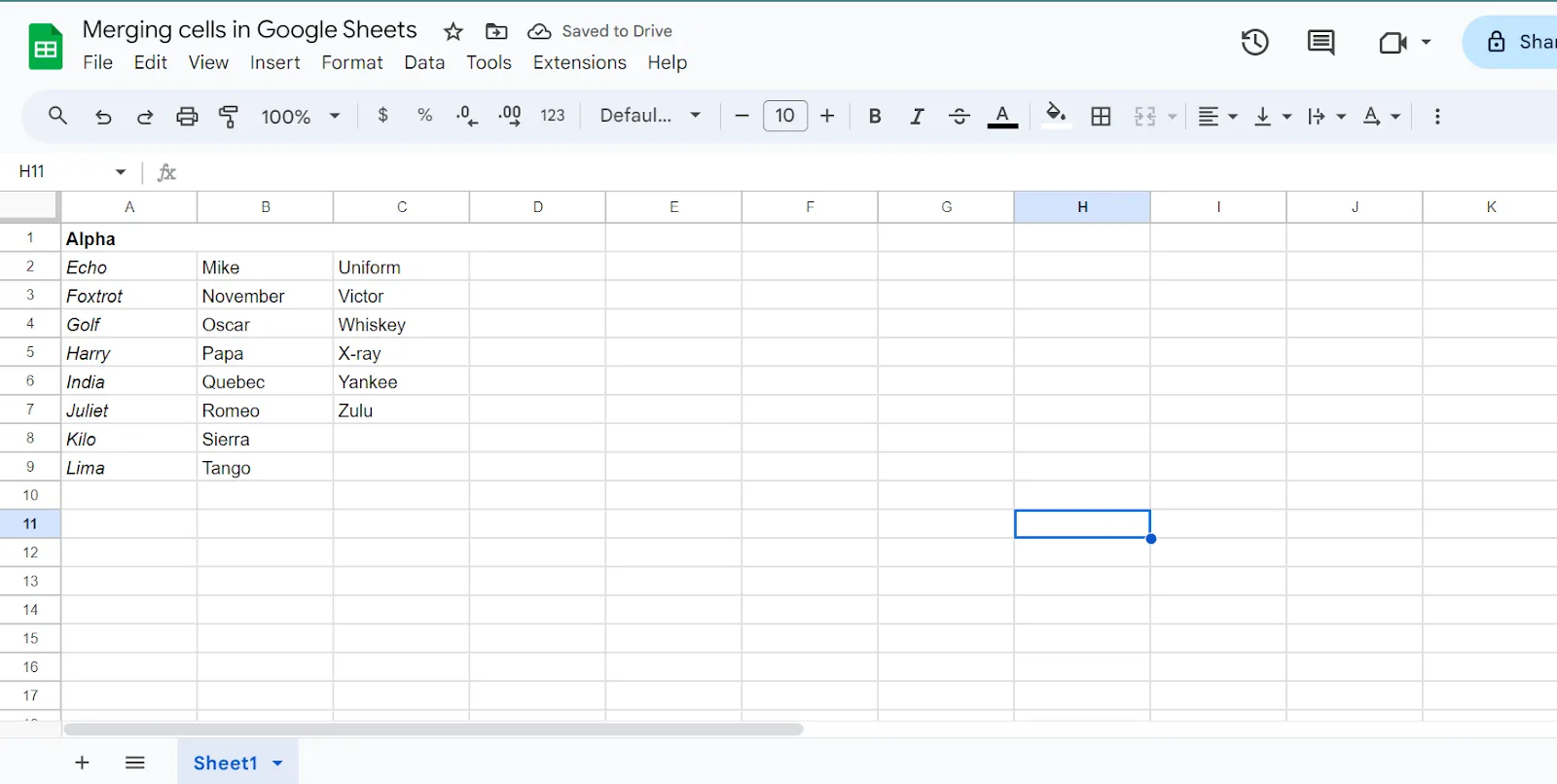This screenshot has height=784, width=1557.
Task: Open the Extensions menu
Action: [x=580, y=62]
